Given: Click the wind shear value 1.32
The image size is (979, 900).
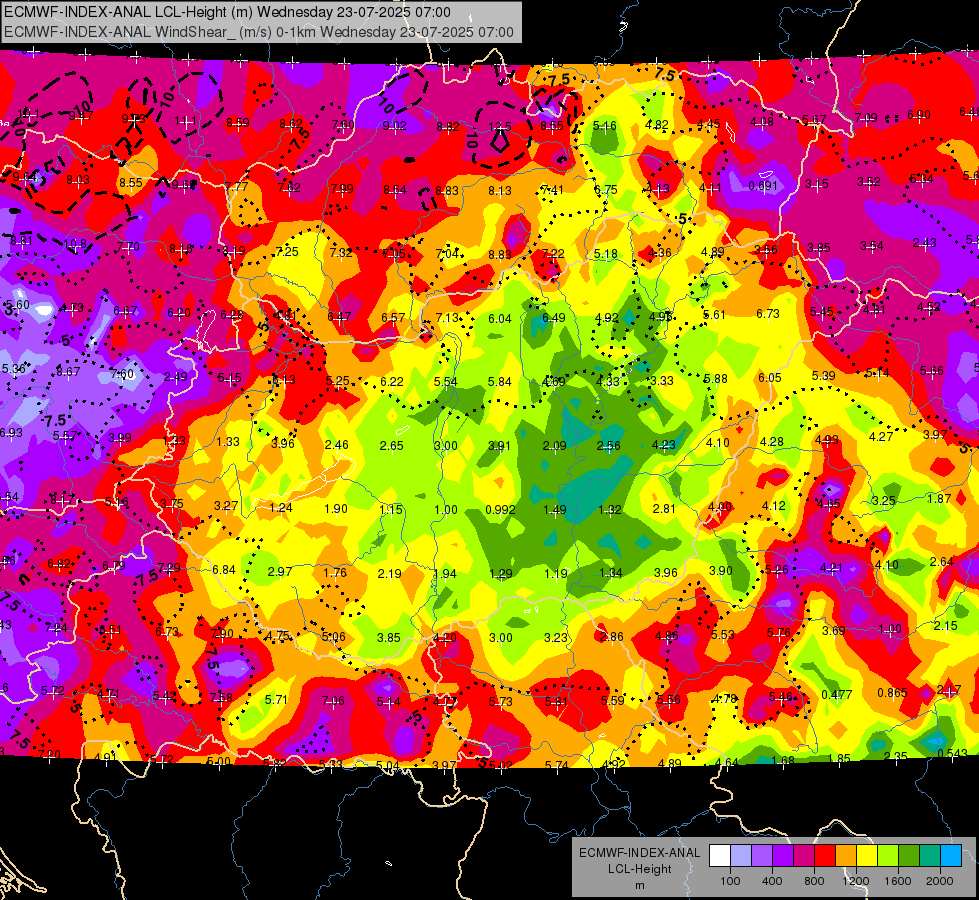Looking at the screenshot, I should 609,510.
